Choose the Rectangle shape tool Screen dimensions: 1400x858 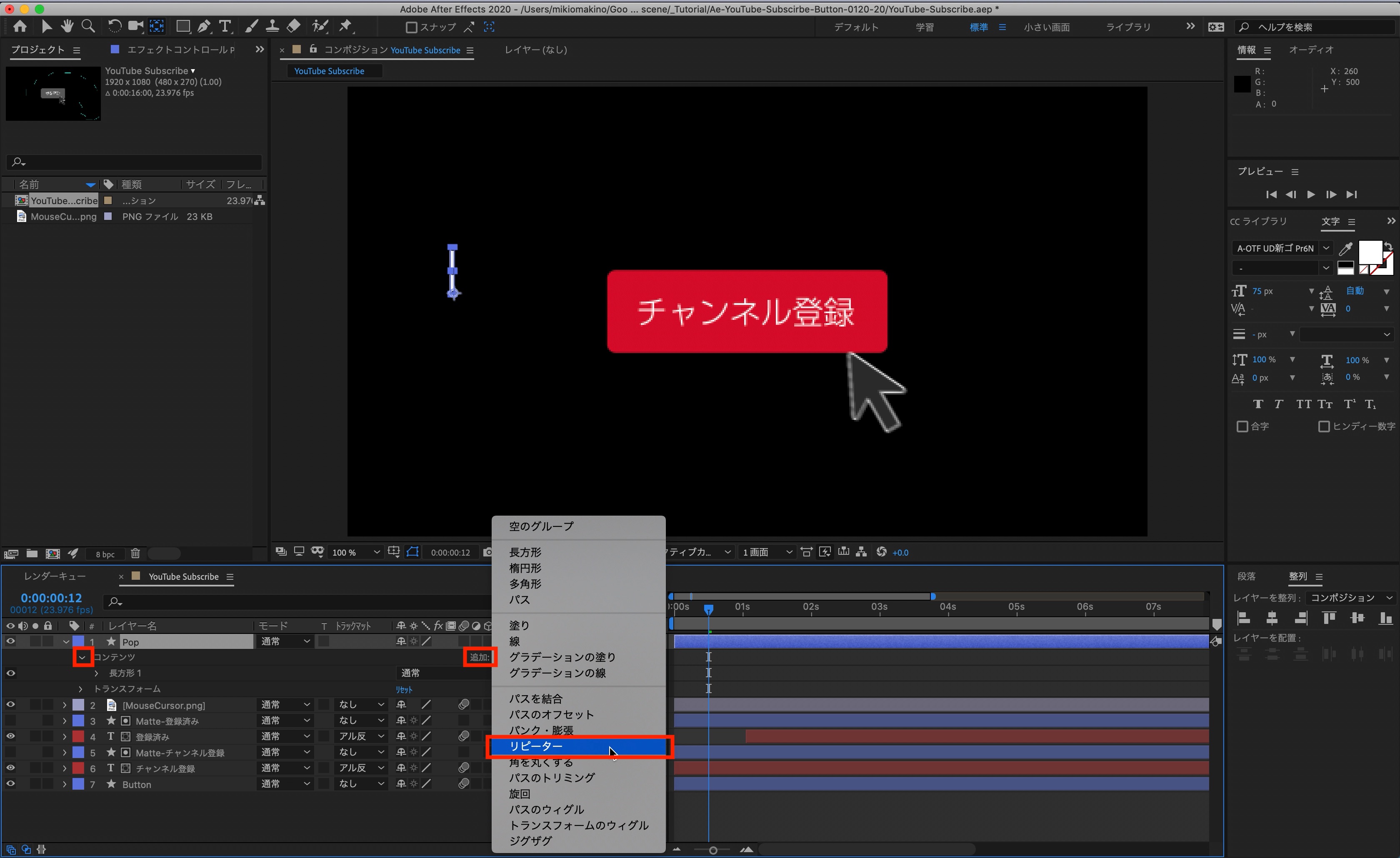point(183,26)
